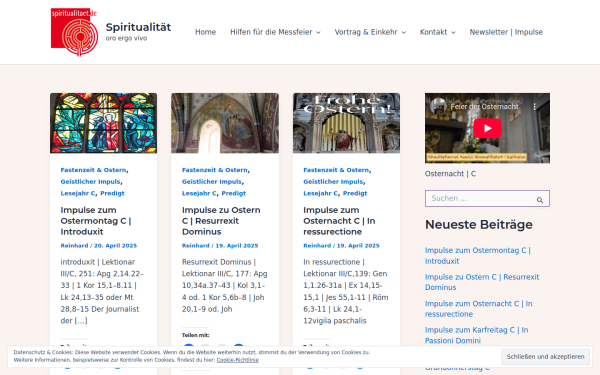The width and height of the screenshot is (600, 375).
Task: Open the YouTube video options menu
Action: coord(535,107)
